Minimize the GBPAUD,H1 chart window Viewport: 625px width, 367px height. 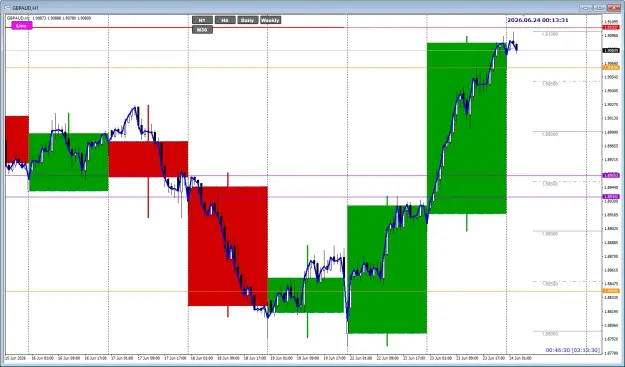[x=585, y=8]
